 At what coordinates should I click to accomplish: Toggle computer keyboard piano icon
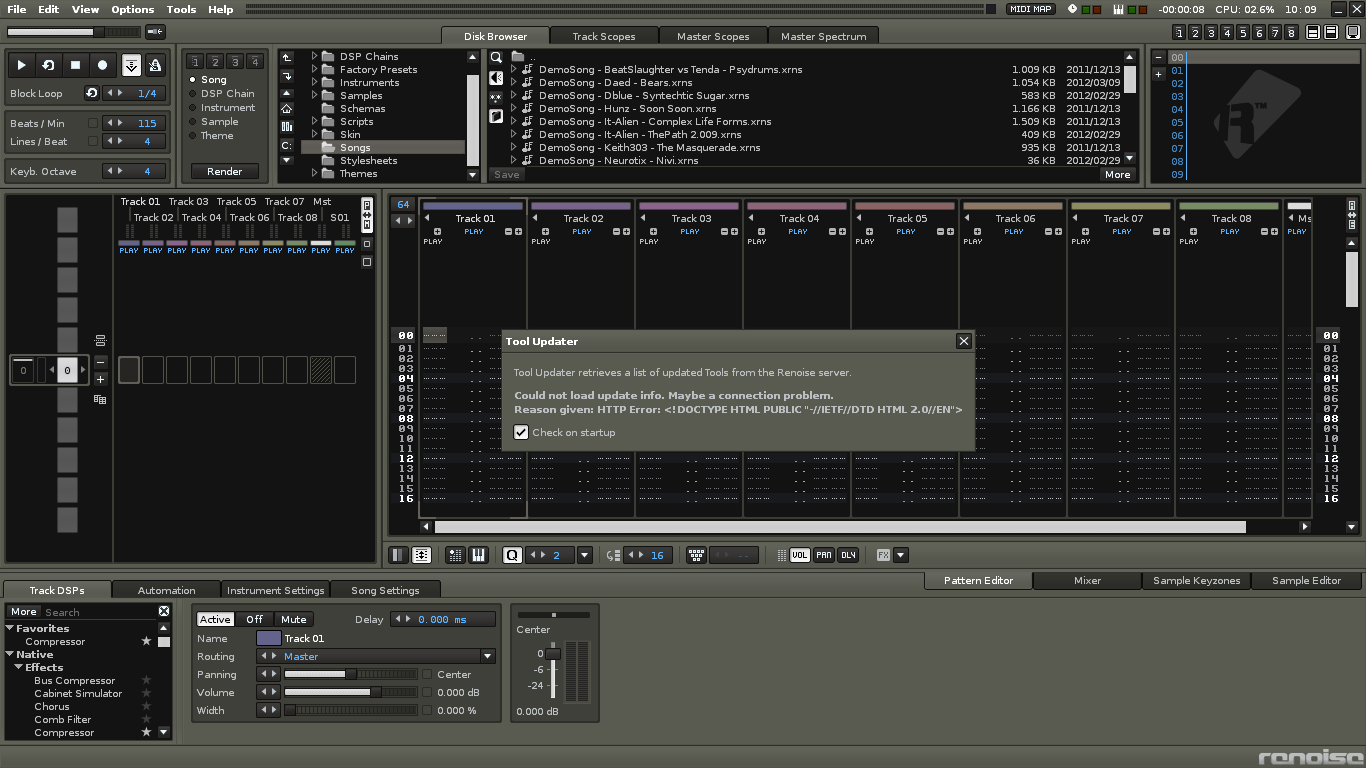(478, 555)
